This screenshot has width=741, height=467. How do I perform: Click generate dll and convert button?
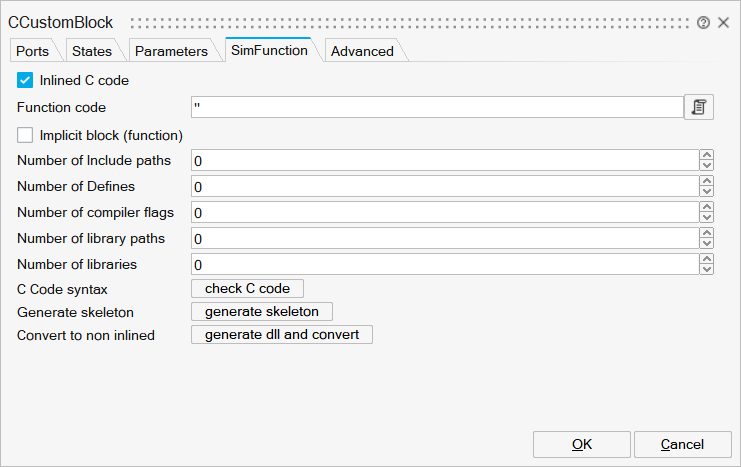pos(281,334)
